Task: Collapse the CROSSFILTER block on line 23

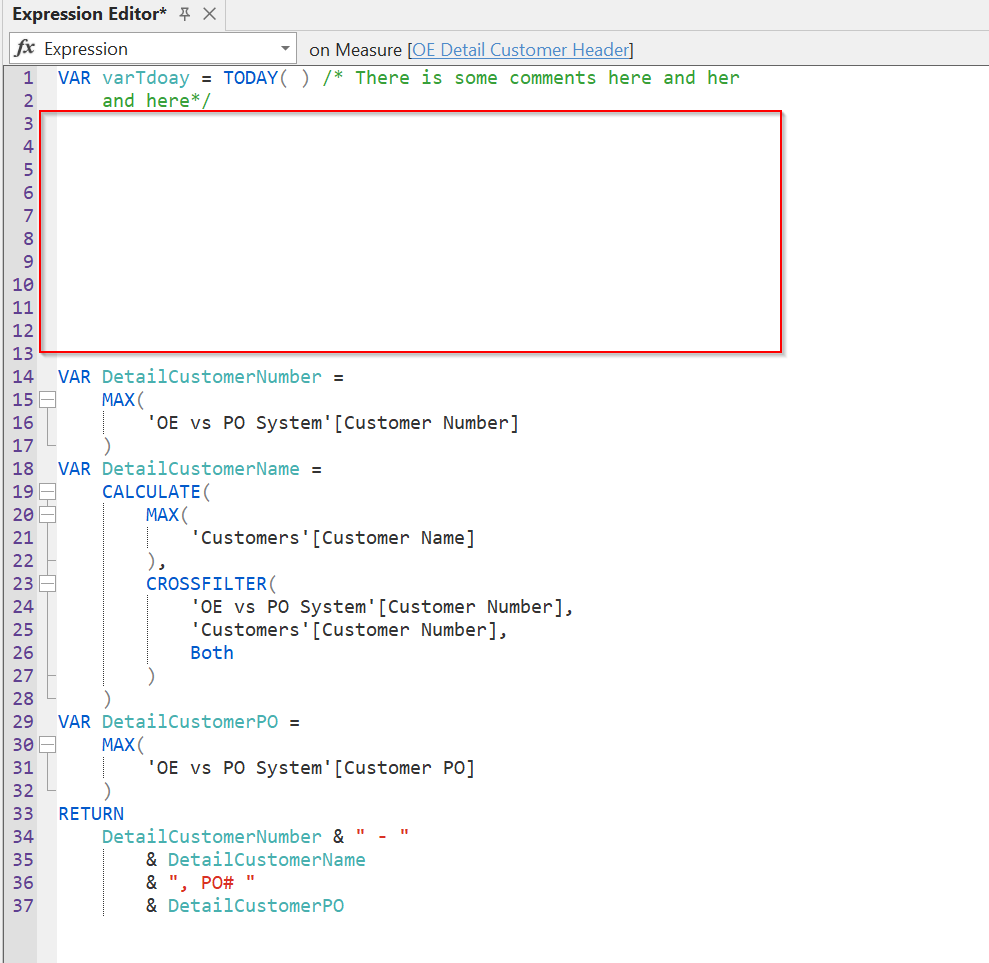Action: tap(47, 583)
